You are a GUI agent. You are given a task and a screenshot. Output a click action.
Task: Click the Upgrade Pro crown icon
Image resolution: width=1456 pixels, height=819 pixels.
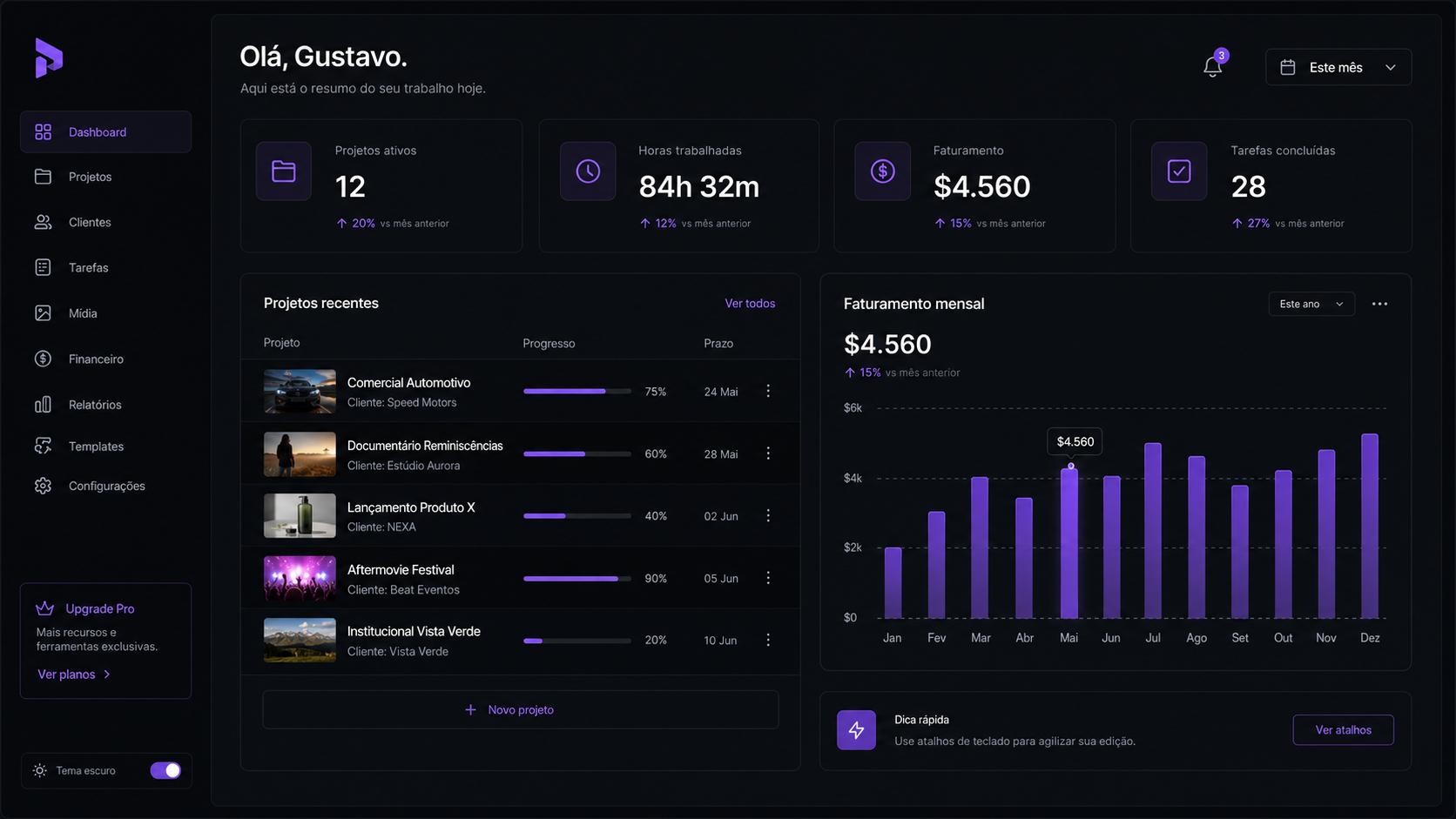coord(45,608)
